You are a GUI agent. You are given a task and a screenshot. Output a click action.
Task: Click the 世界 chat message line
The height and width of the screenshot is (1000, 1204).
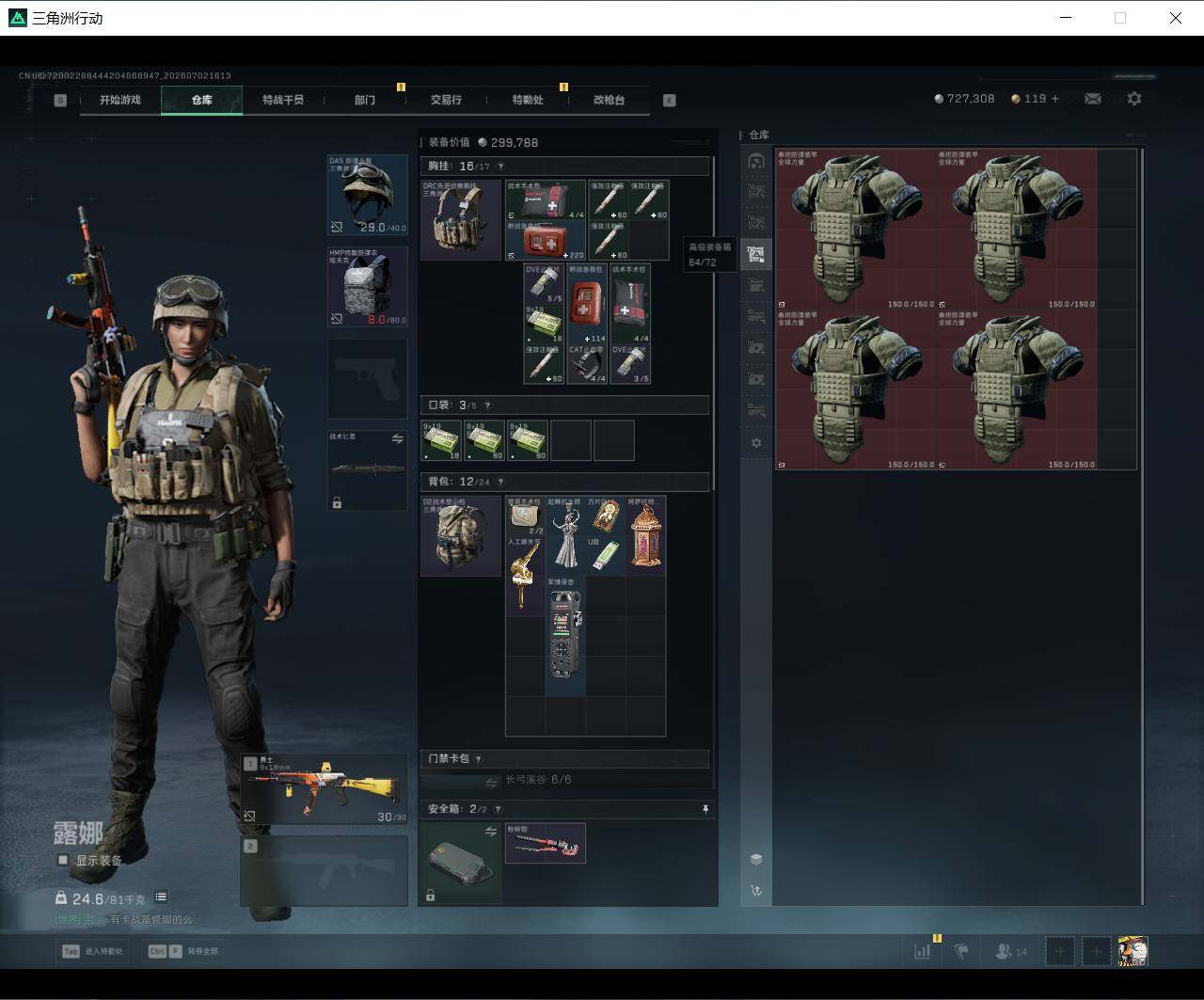[123, 920]
